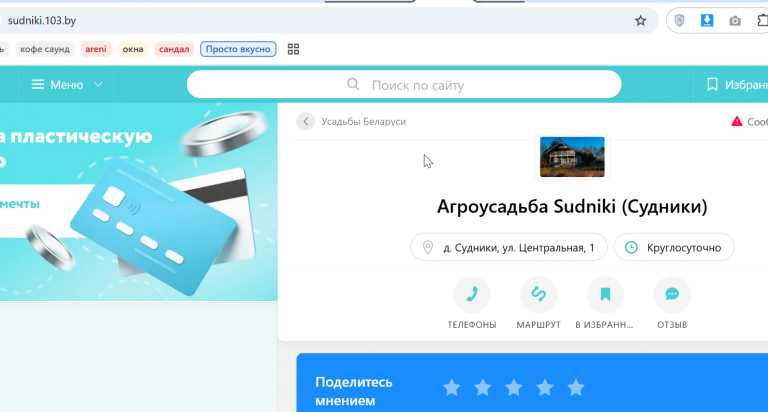Image resolution: width=768 pixels, height=412 pixels.
Task: Open the shield protection icon in toolbar
Action: click(x=679, y=21)
